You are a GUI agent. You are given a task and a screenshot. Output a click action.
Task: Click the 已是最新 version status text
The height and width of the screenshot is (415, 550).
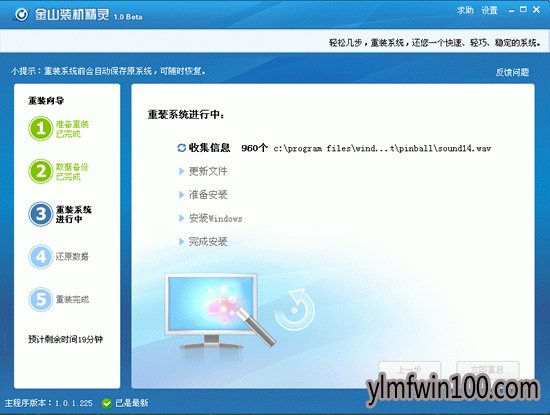[132, 403]
